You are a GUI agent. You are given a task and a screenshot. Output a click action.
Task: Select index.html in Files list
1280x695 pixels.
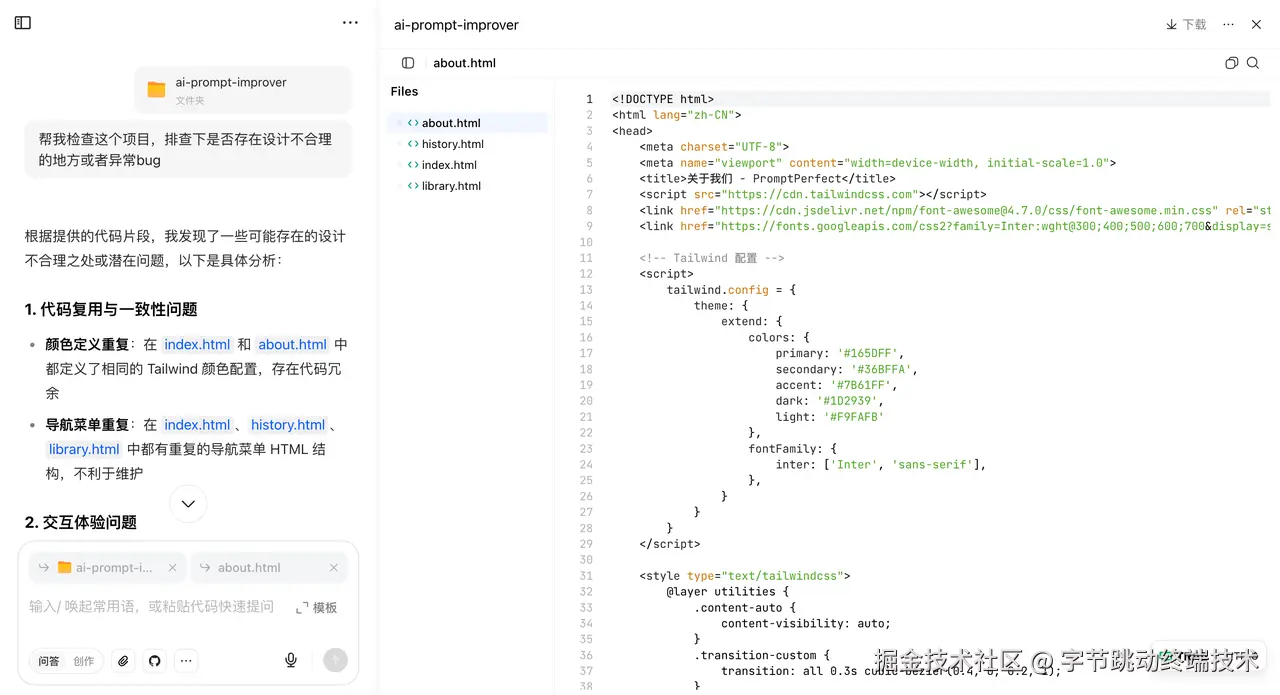(x=467, y=165)
